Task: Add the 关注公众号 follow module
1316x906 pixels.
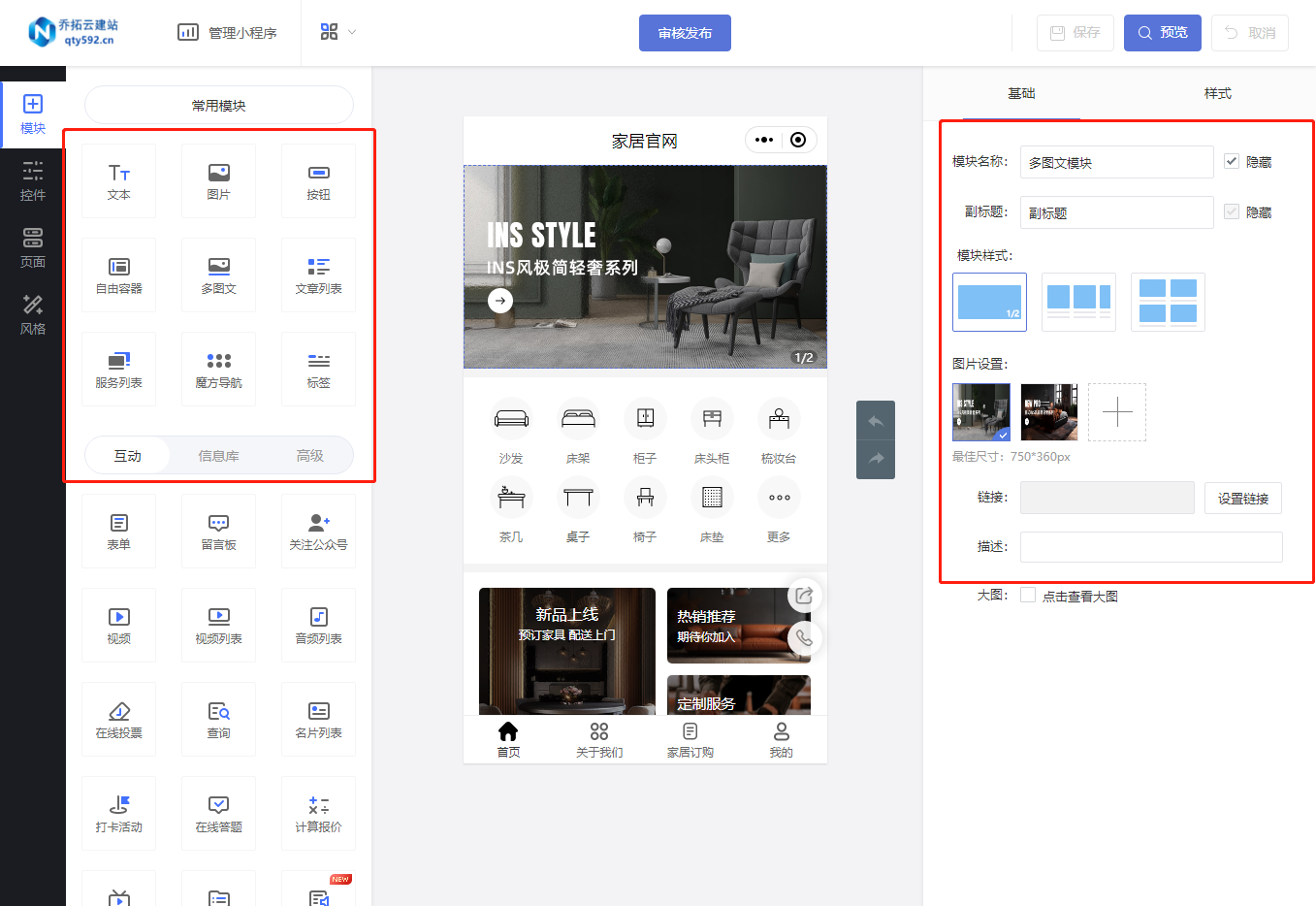Action: tap(318, 532)
